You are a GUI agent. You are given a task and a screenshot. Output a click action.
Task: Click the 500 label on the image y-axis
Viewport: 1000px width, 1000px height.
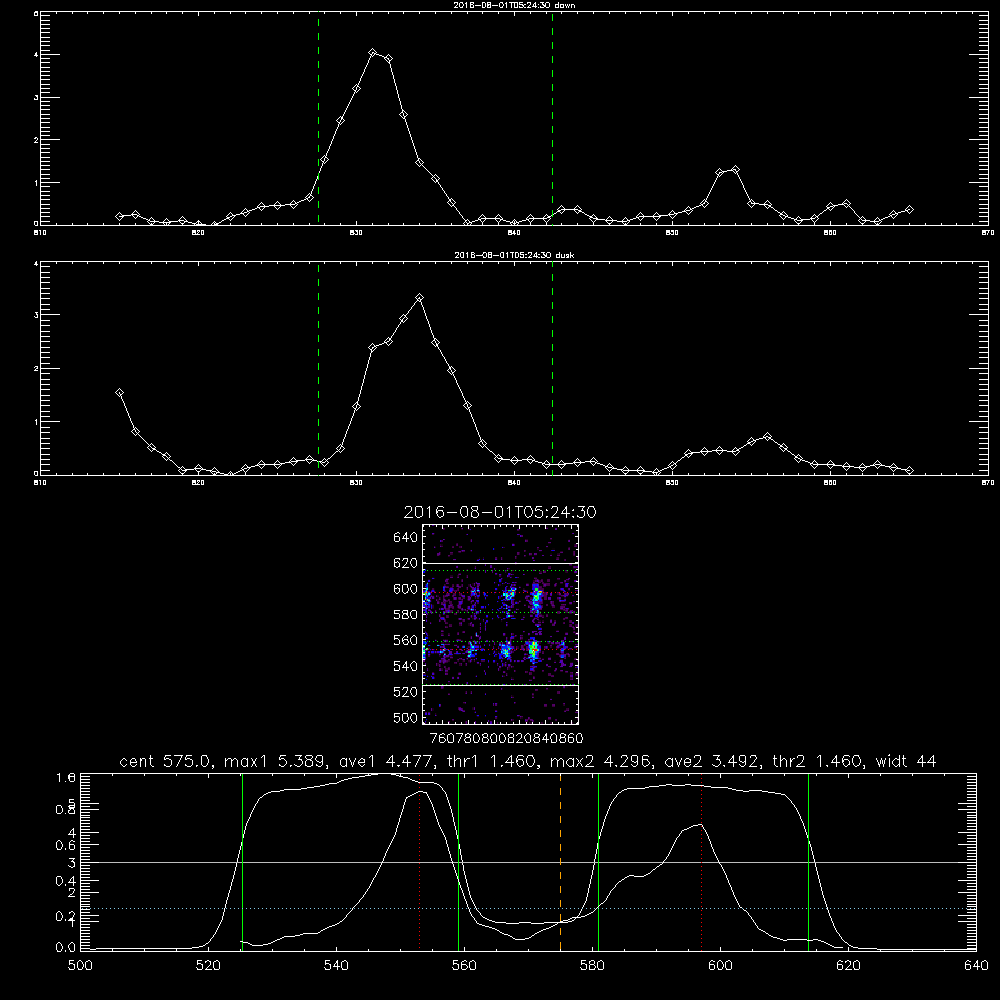[x=406, y=717]
